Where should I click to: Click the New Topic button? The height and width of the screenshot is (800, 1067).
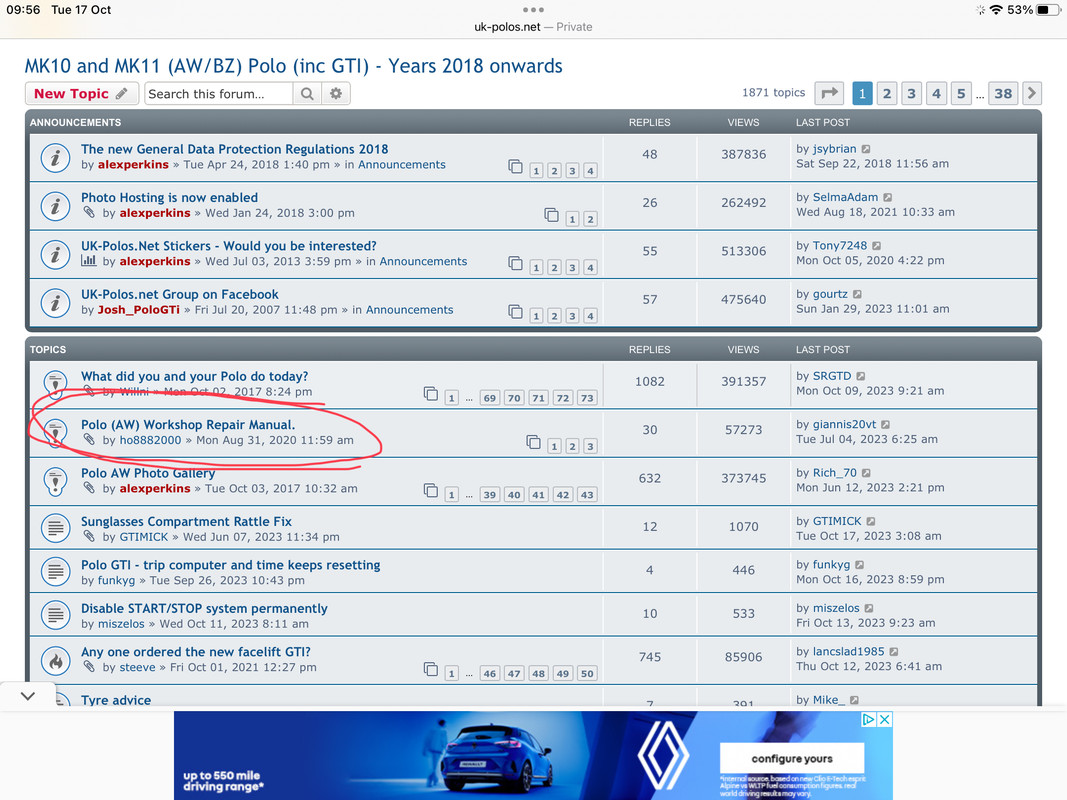tap(82, 94)
